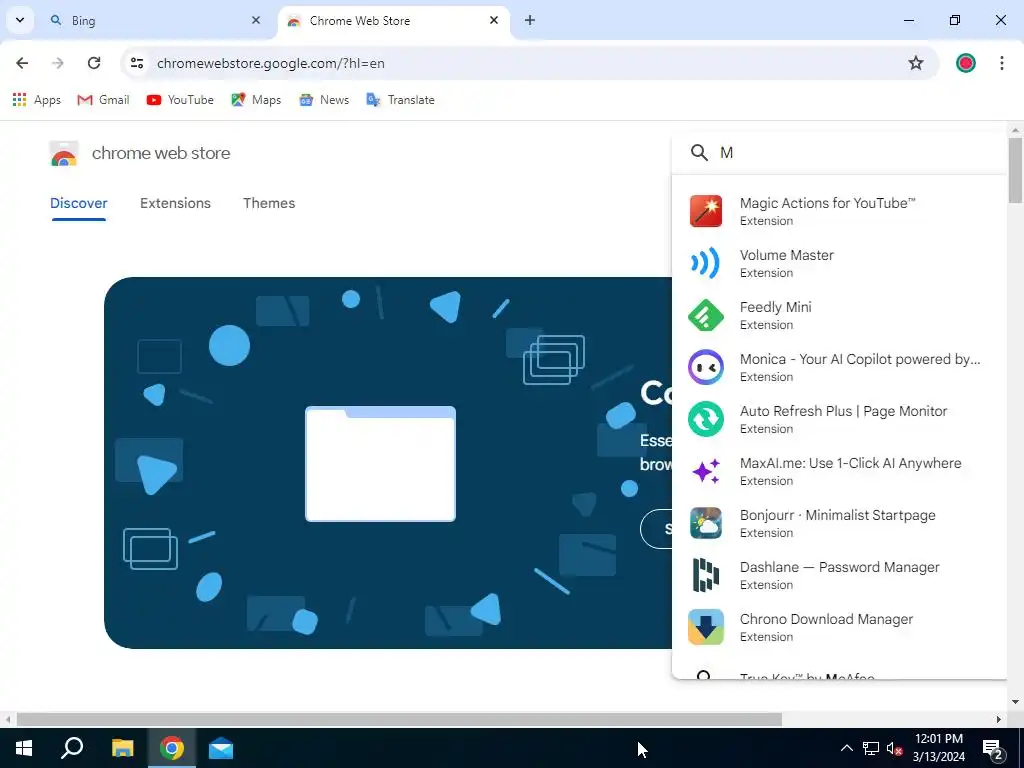1024x768 pixels.
Task: Select the Extensions tab
Action: (175, 203)
